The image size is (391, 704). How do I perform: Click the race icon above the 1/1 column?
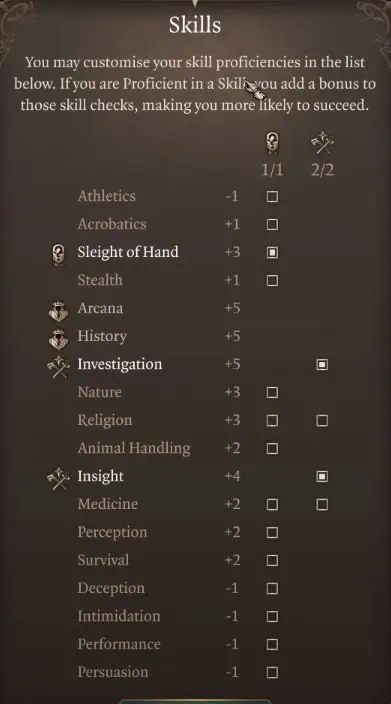tap(272, 143)
